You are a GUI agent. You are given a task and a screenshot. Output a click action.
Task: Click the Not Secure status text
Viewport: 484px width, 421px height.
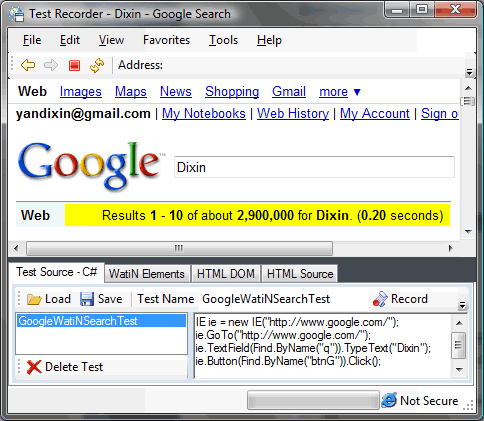coord(429,401)
